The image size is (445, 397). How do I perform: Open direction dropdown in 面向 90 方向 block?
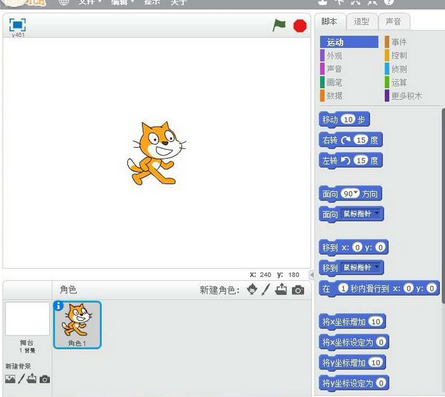pyautogui.click(x=356, y=192)
